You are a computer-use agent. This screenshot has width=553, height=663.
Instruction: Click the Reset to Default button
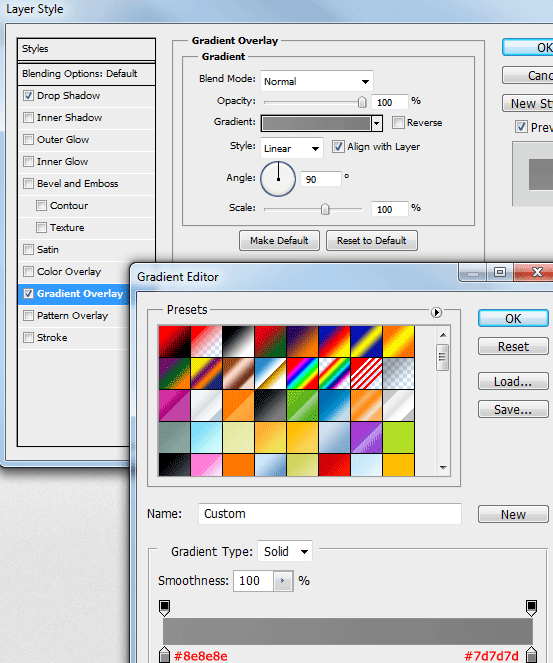click(372, 241)
